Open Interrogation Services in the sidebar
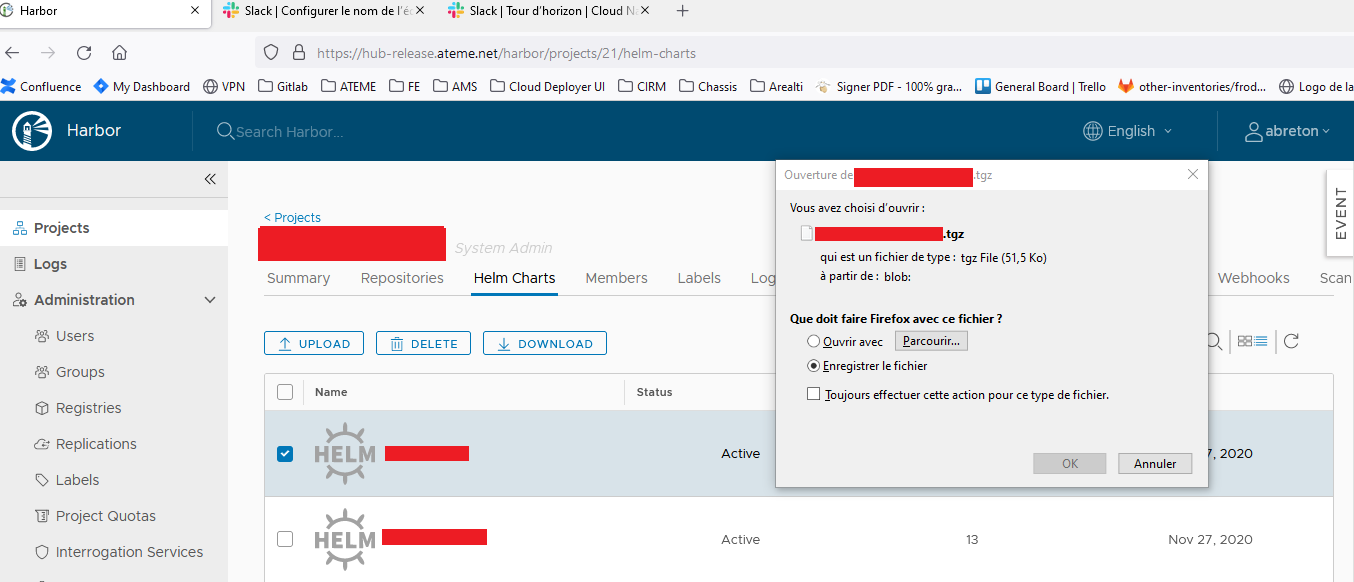Image resolution: width=1354 pixels, height=582 pixels. click(x=129, y=552)
